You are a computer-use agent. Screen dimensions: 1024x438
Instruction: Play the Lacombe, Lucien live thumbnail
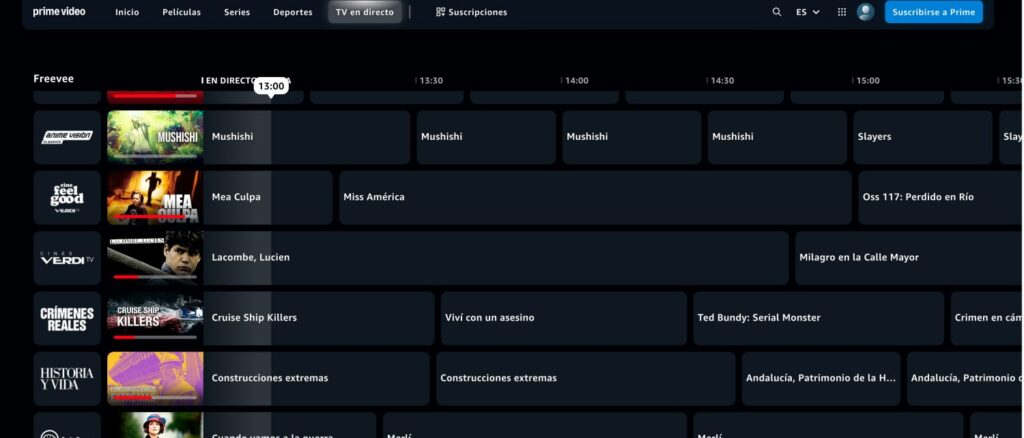click(155, 258)
